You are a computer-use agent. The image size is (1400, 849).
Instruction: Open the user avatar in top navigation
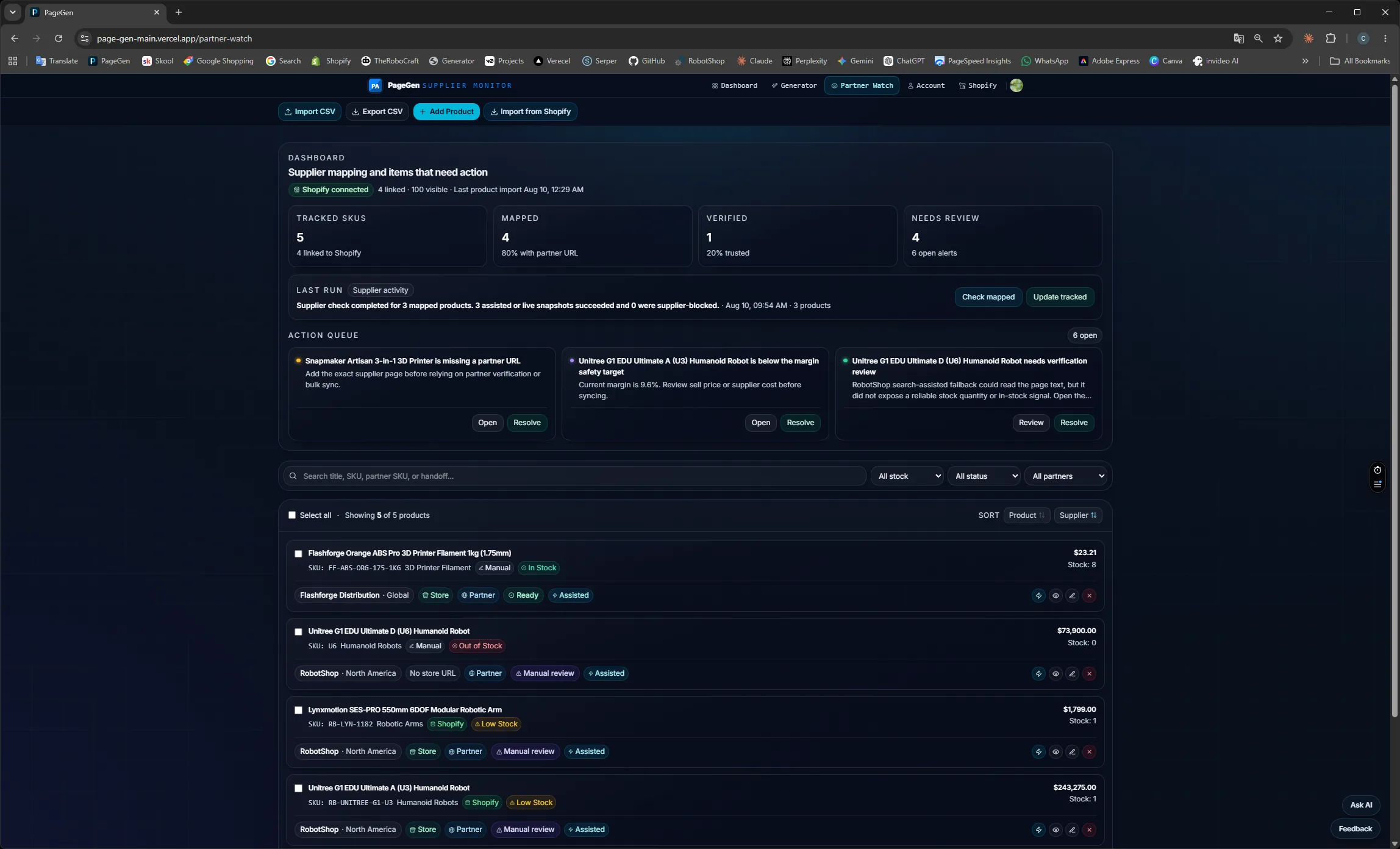pos(1016,85)
